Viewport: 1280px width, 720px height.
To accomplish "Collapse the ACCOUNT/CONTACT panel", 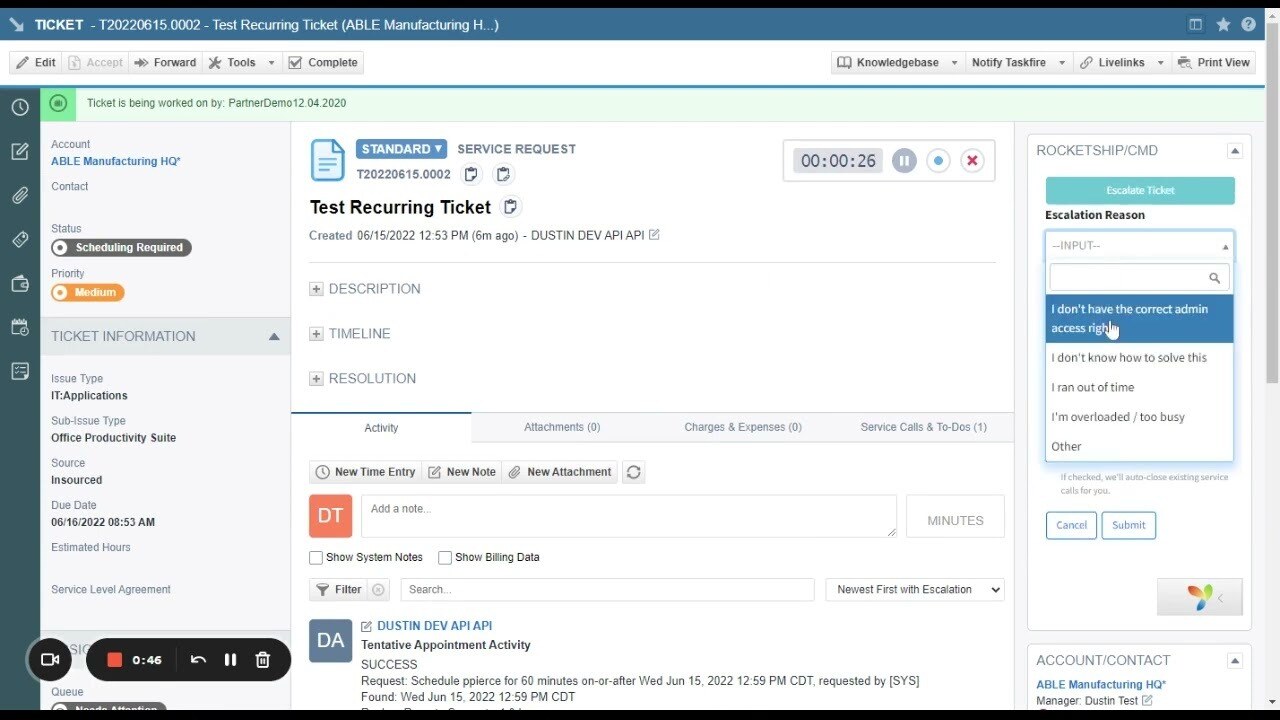I will [1235, 661].
